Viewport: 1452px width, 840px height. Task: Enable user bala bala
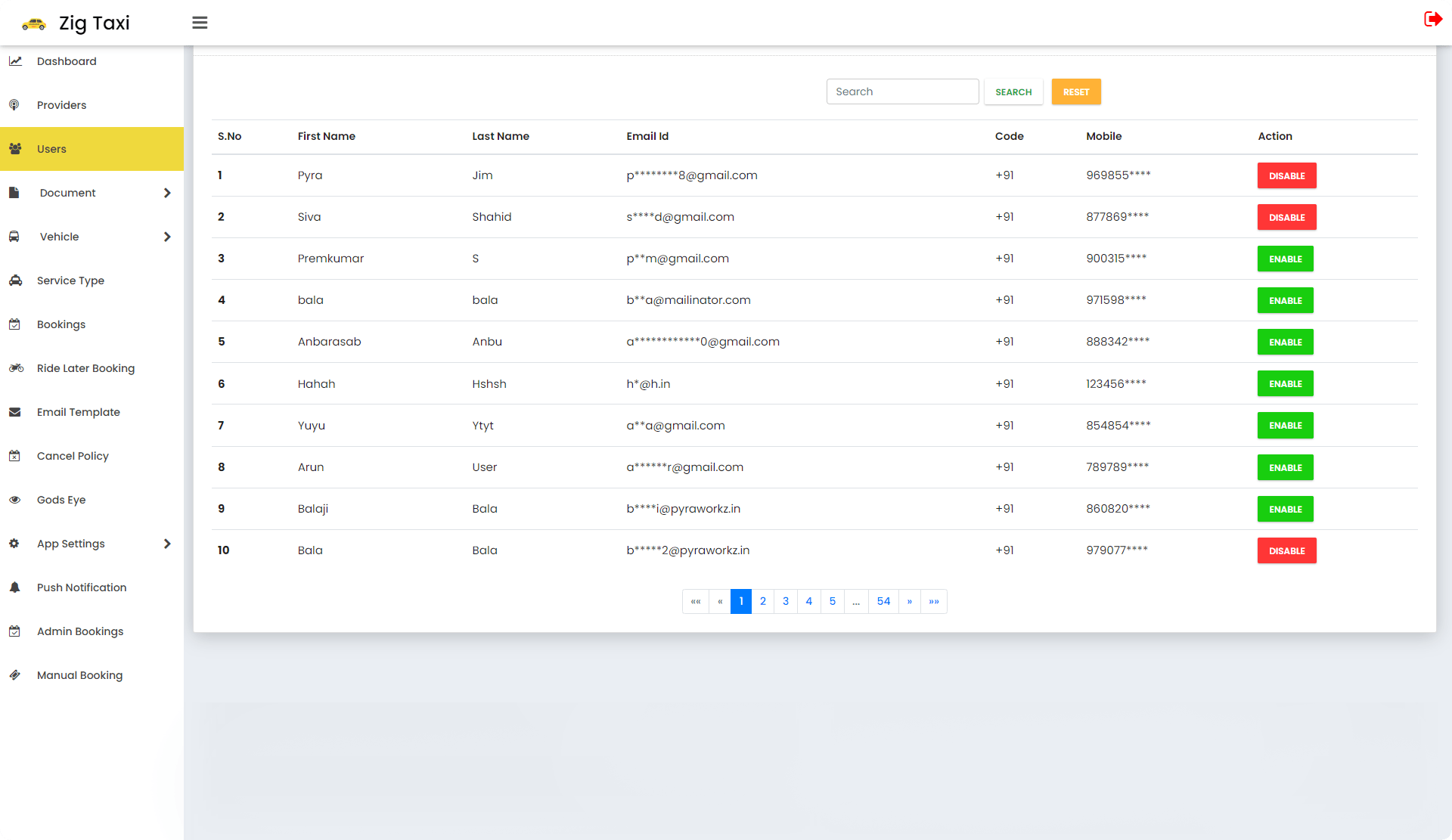(x=1285, y=300)
